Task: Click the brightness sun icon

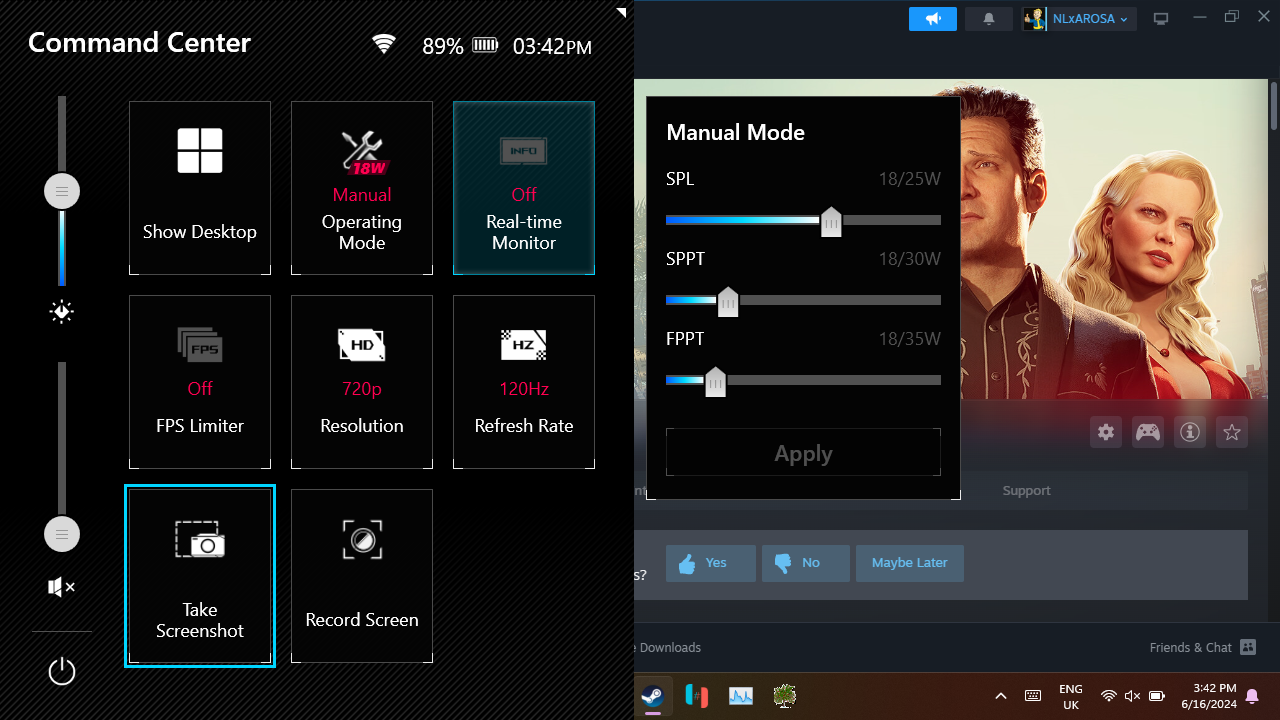Action: tap(62, 312)
